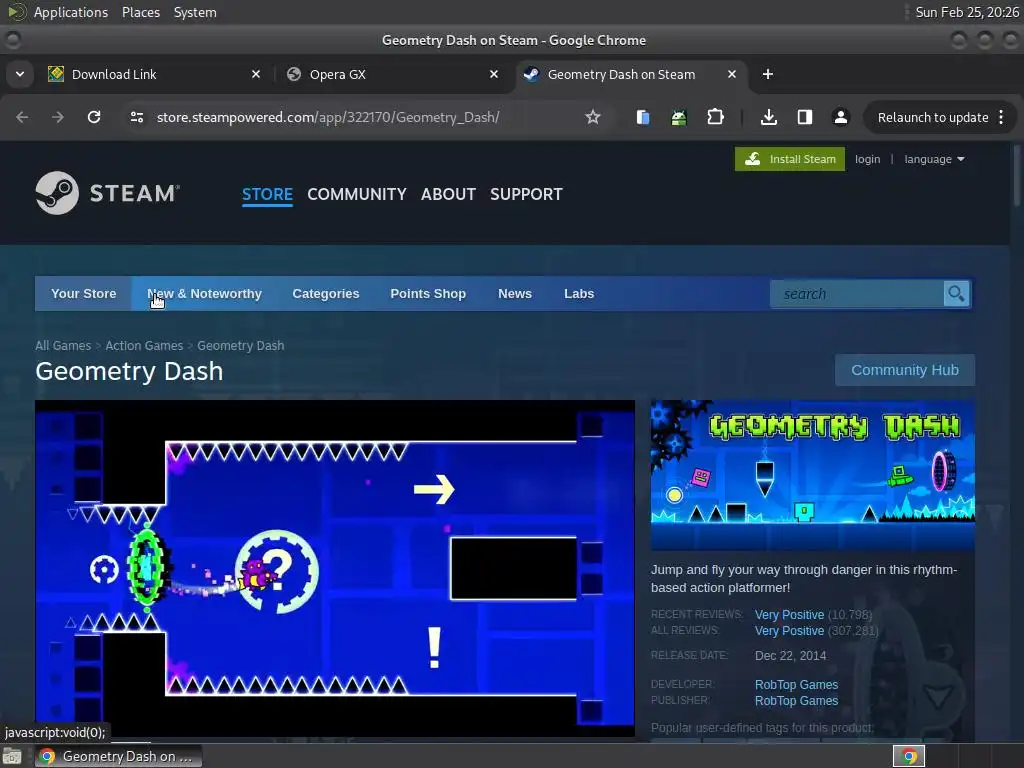Open the blue clipboard extension icon
The width and height of the screenshot is (1024, 768).
coord(643,117)
